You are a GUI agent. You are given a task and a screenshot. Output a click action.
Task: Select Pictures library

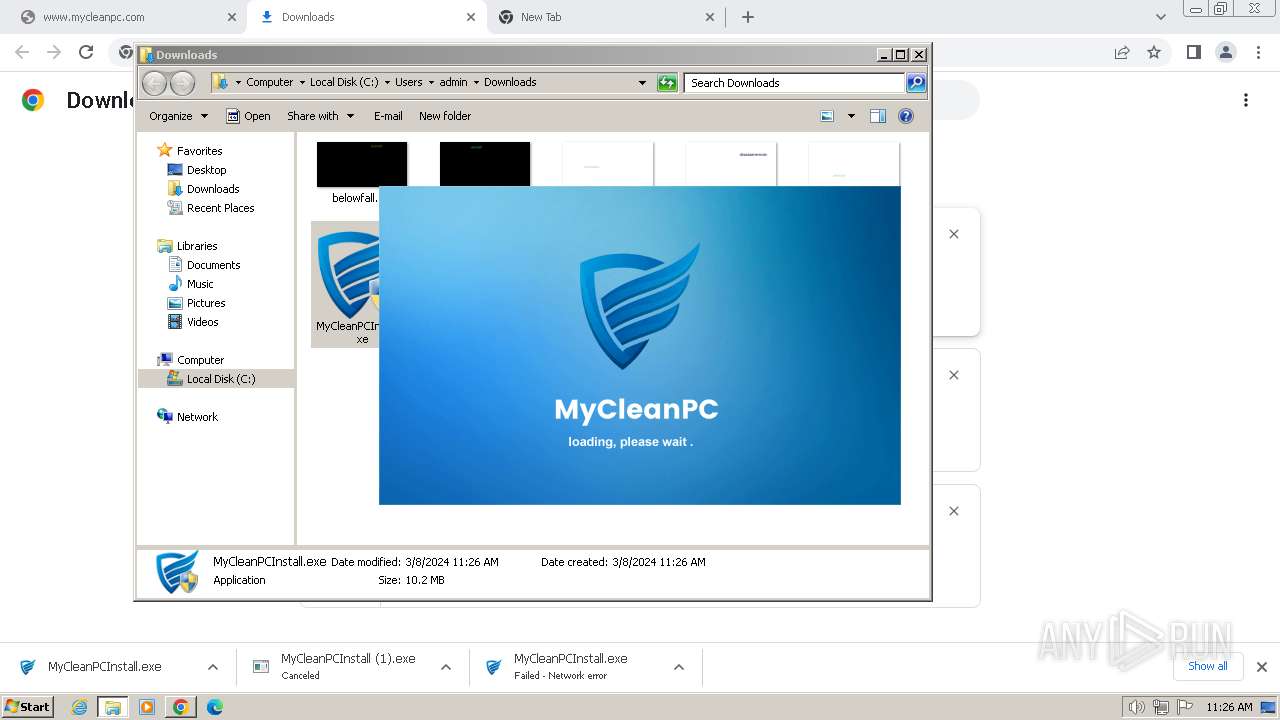206,303
